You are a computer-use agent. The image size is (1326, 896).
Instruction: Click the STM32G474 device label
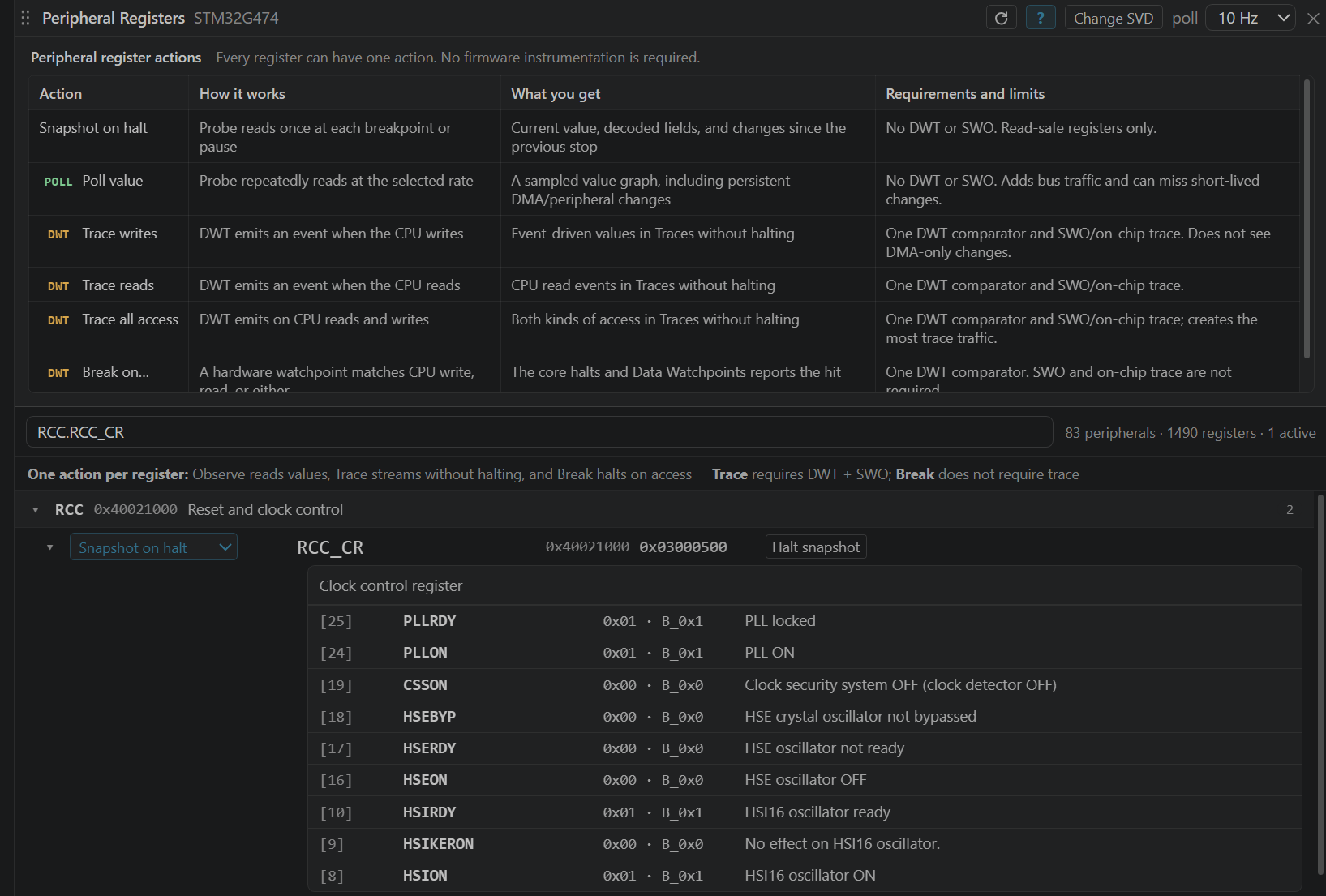coord(236,18)
